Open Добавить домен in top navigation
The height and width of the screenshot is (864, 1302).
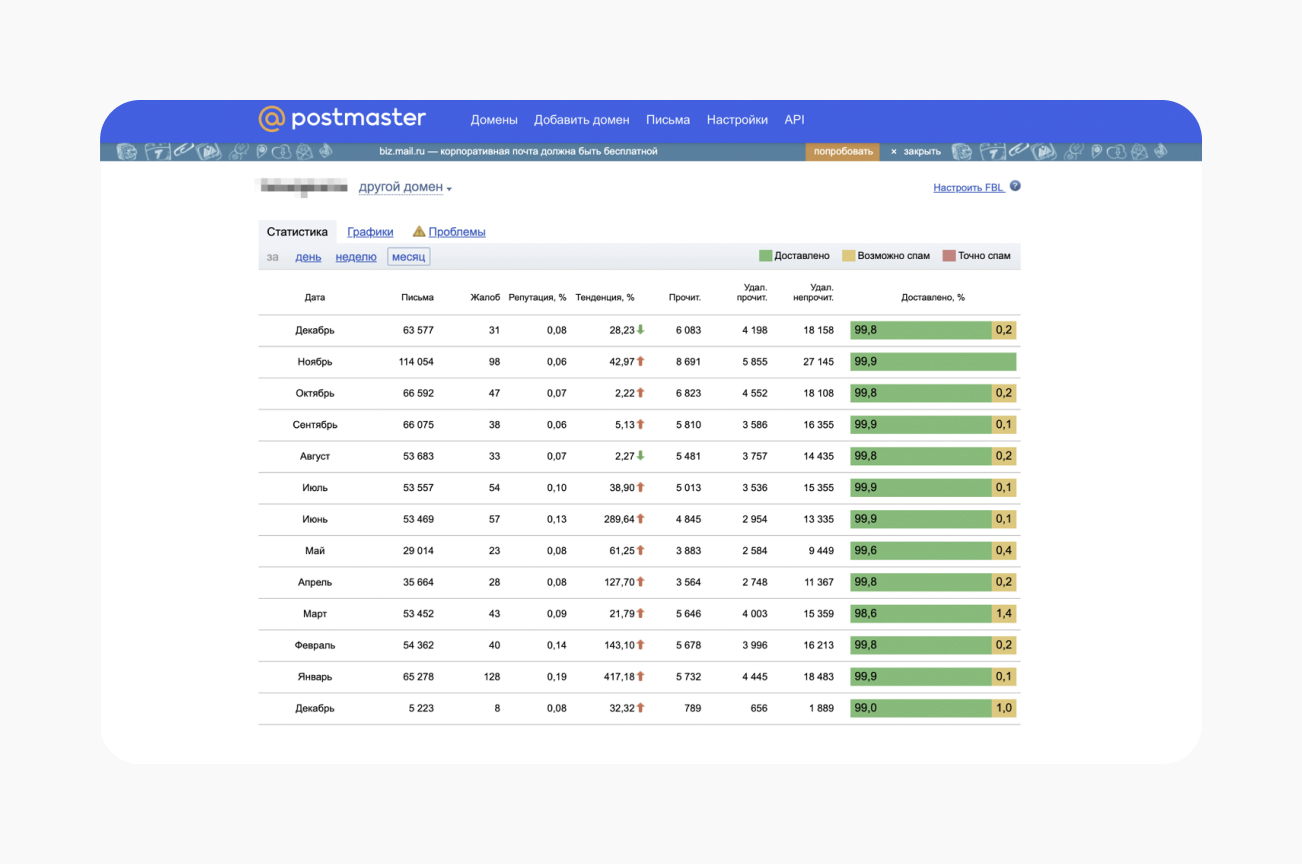click(x=582, y=120)
